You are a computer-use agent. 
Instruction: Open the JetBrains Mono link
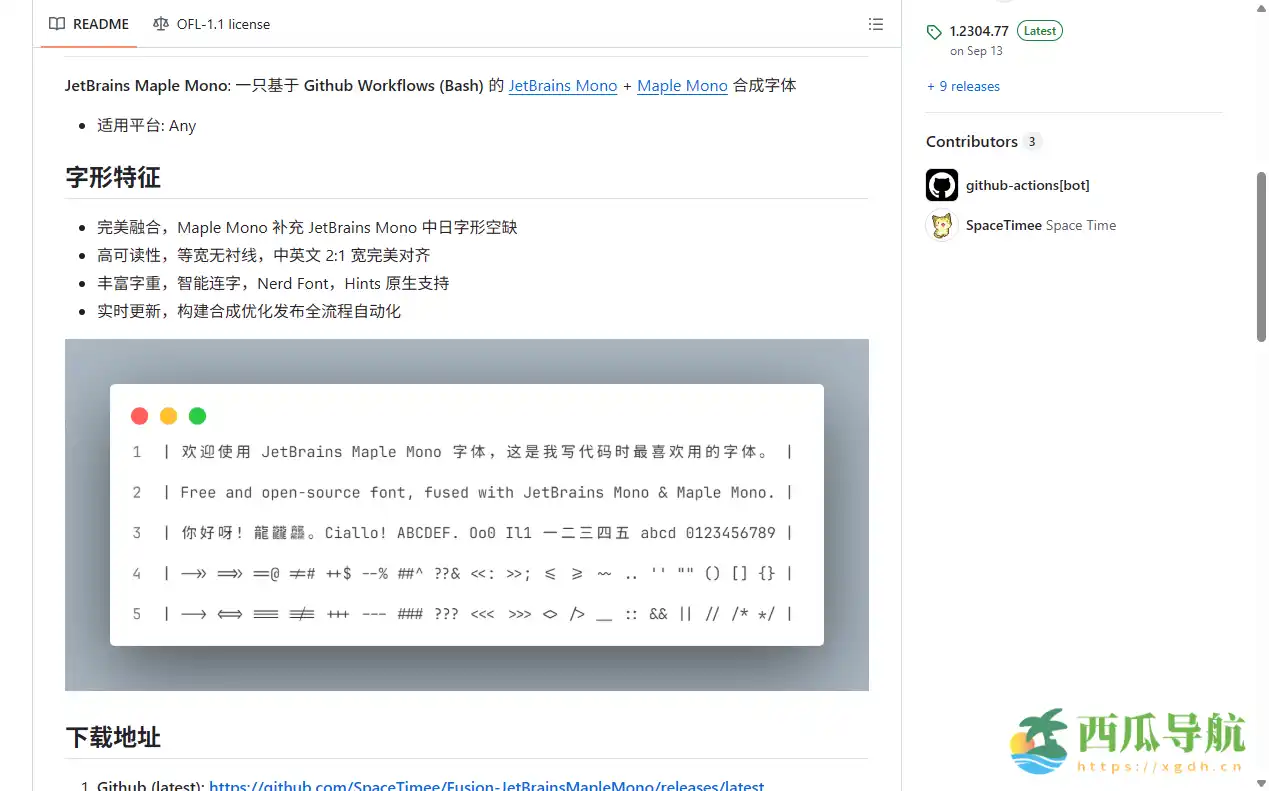(x=562, y=85)
